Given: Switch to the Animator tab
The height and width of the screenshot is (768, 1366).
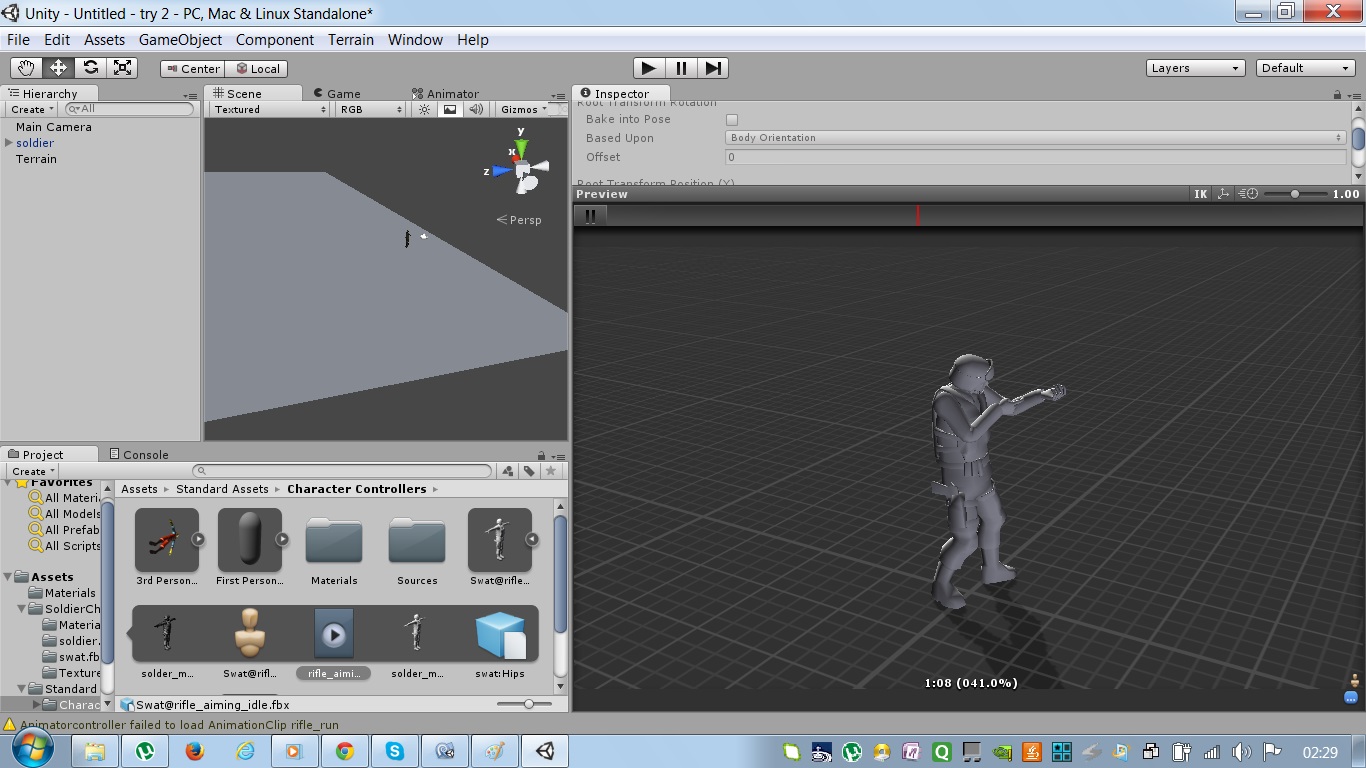Looking at the screenshot, I should tap(445, 93).
